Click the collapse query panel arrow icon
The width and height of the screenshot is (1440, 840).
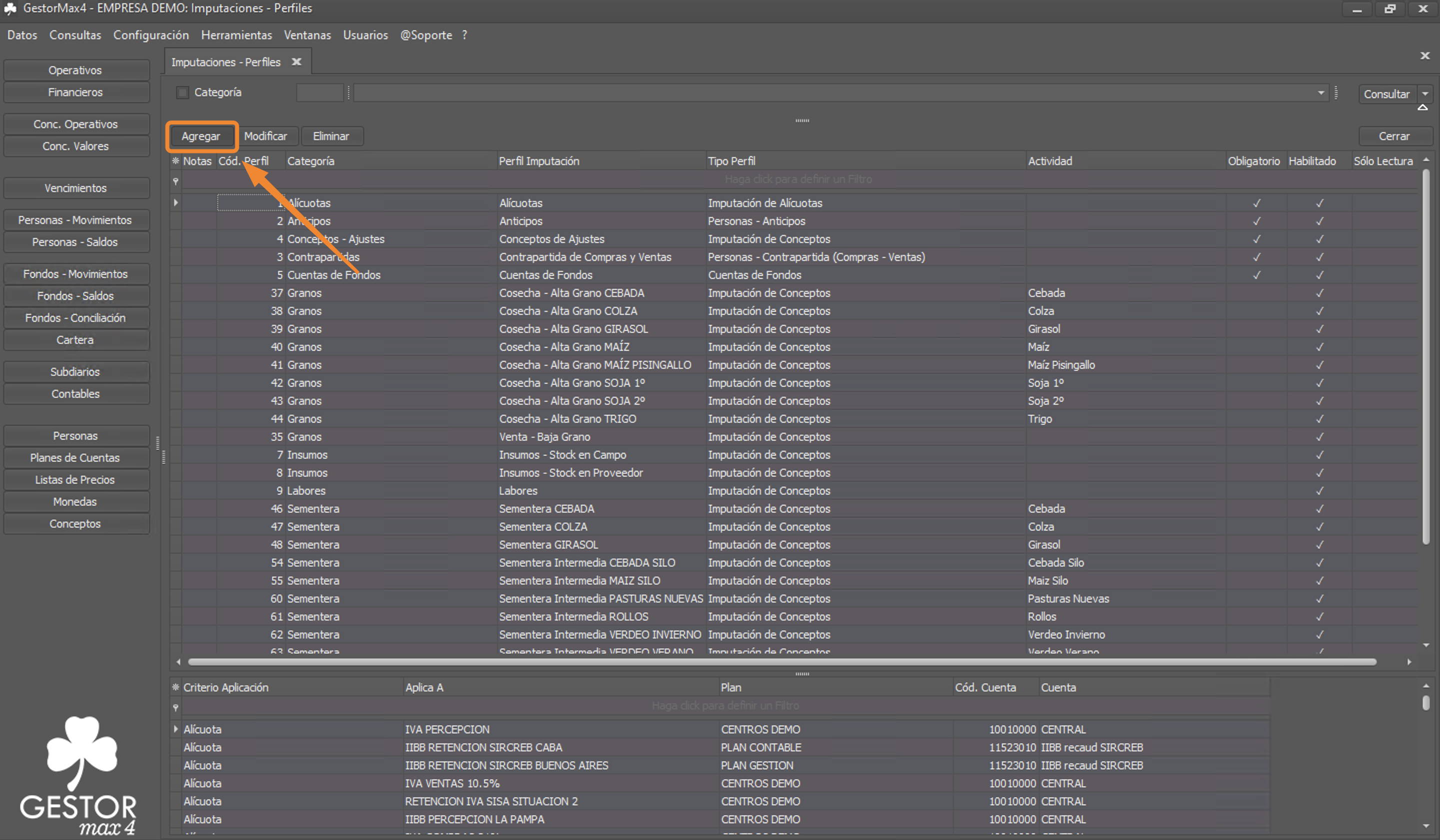coord(1422,107)
